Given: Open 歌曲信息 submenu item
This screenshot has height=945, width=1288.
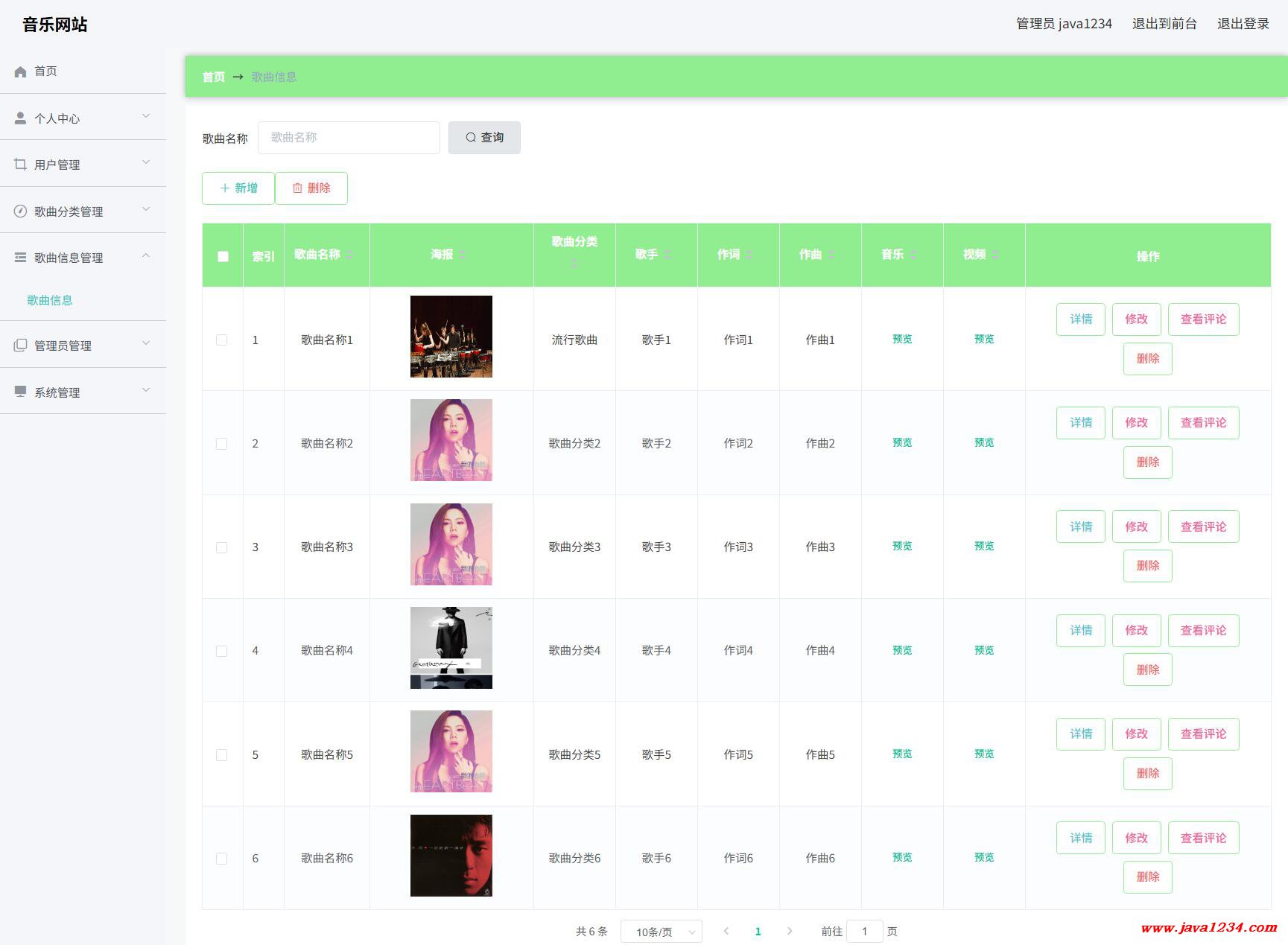Looking at the screenshot, I should [x=50, y=300].
